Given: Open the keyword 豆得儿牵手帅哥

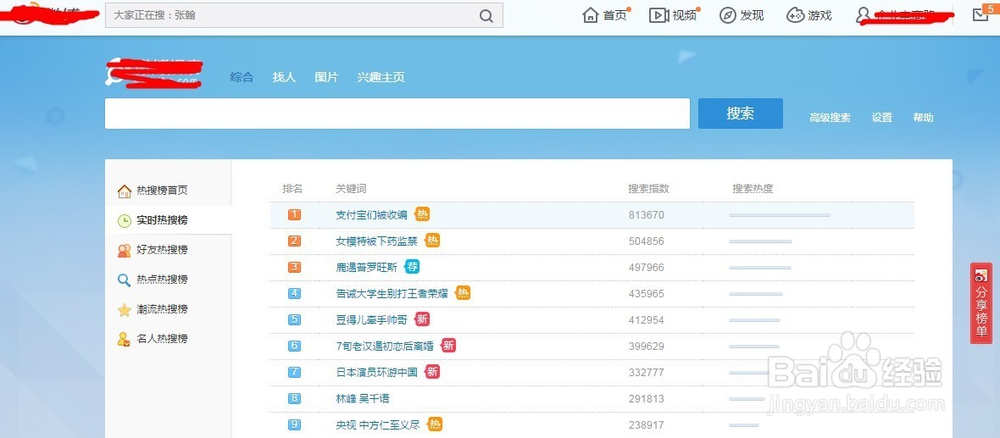Looking at the screenshot, I should [x=371, y=320].
